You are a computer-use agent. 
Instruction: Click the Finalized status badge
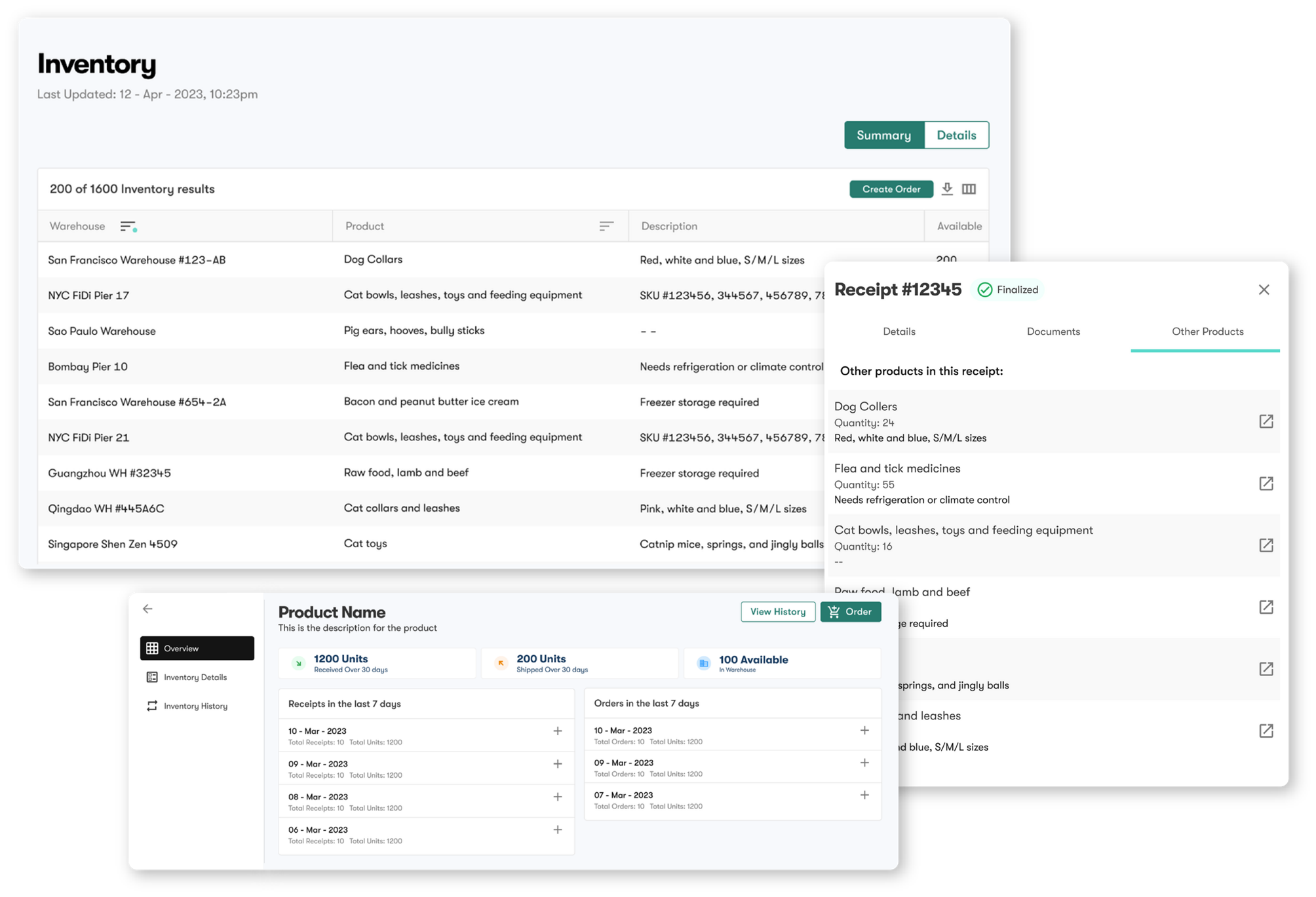tap(1009, 290)
